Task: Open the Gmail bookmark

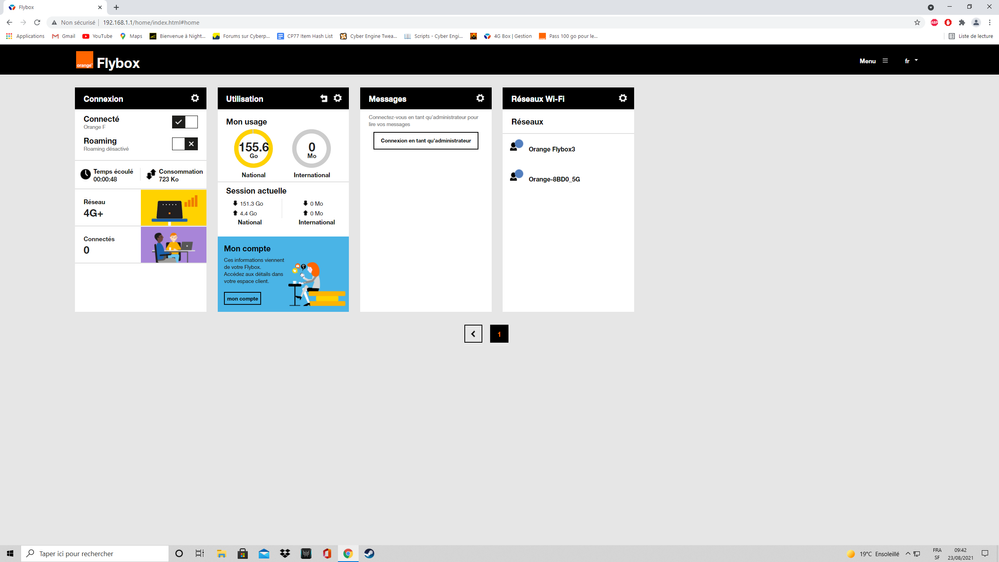Action: [64, 36]
